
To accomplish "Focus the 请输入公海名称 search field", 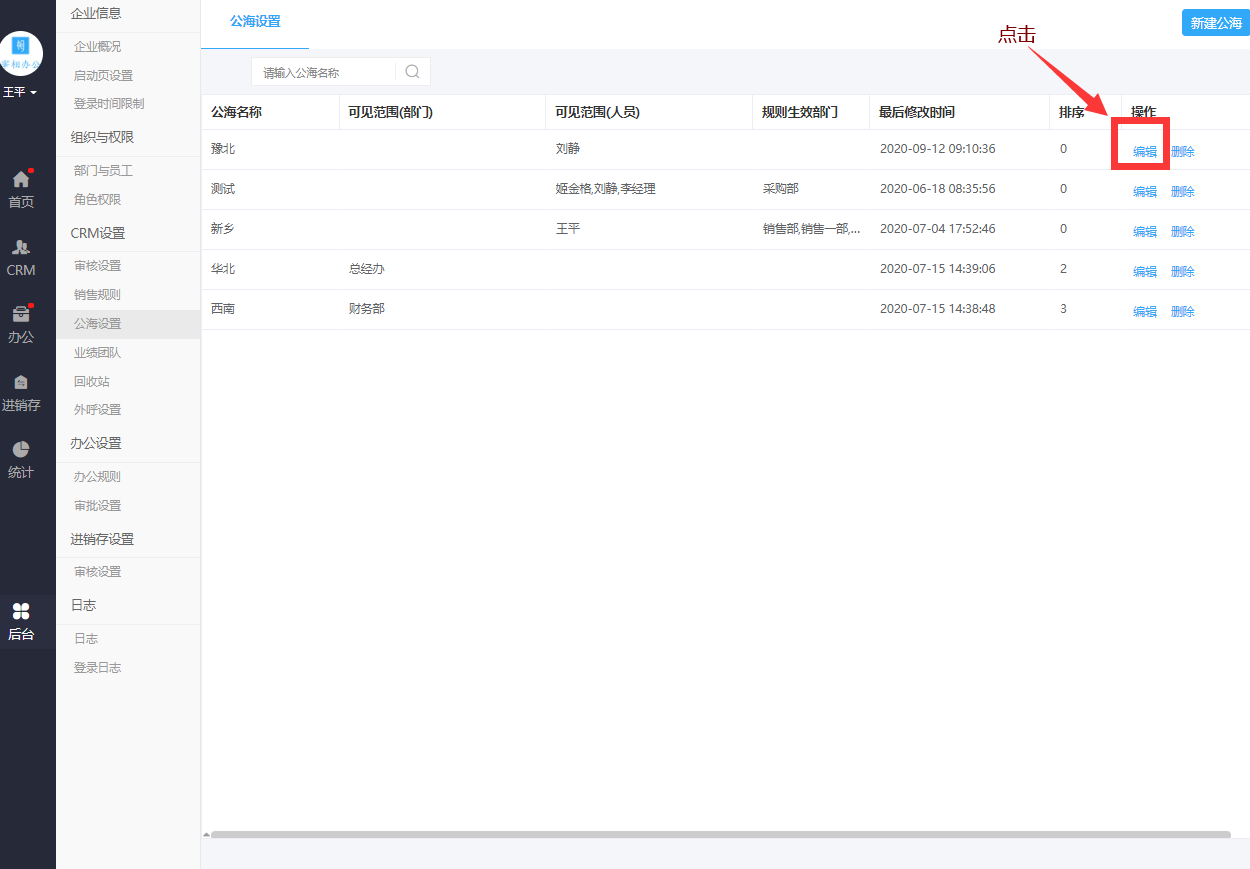I will (x=323, y=72).
